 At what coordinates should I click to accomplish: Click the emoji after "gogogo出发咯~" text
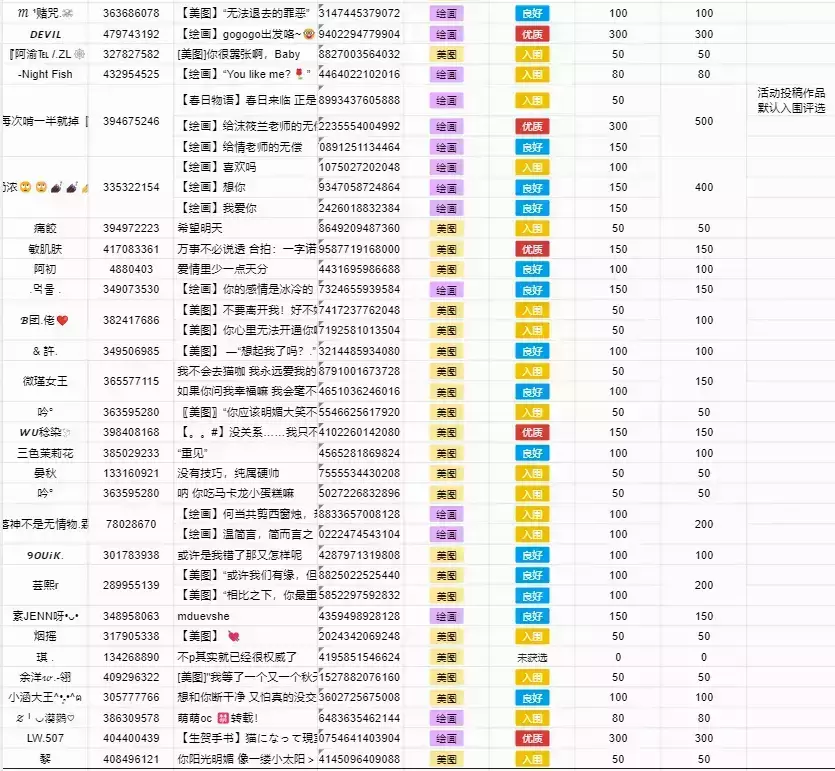[310, 33]
